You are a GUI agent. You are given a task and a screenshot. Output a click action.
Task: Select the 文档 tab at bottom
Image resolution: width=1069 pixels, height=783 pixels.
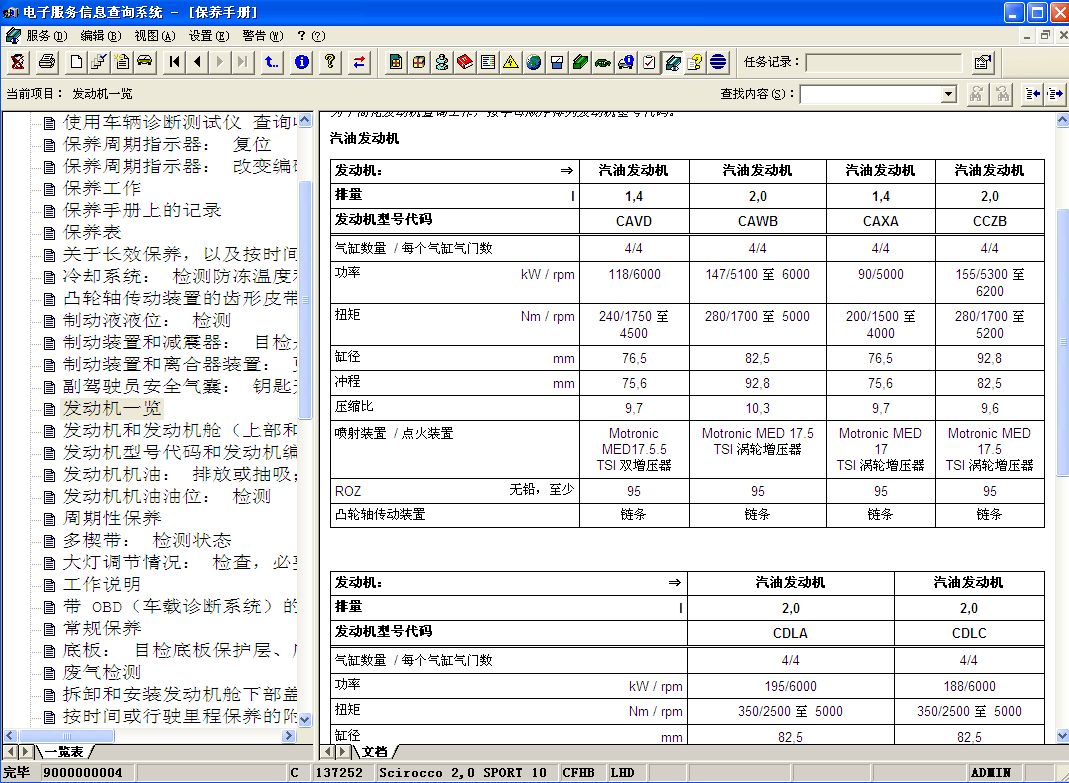click(x=374, y=751)
